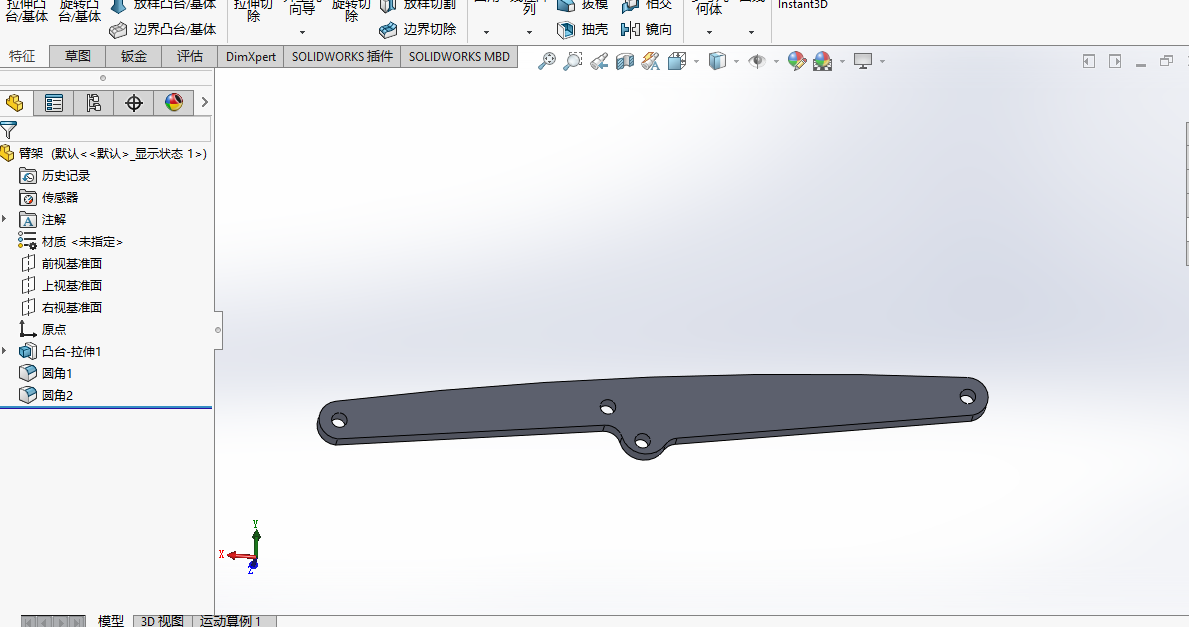1189x627 pixels.
Task: Select the 传感器 tree item
Action: click(x=49, y=198)
